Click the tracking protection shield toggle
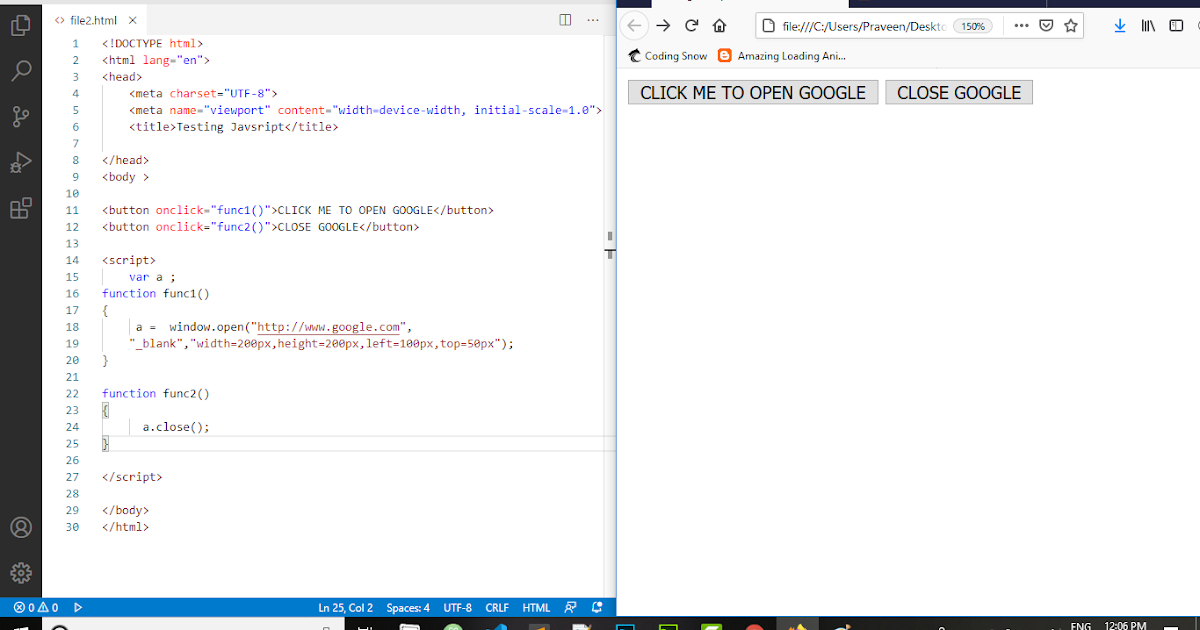The image size is (1200, 630). click(x=1043, y=25)
